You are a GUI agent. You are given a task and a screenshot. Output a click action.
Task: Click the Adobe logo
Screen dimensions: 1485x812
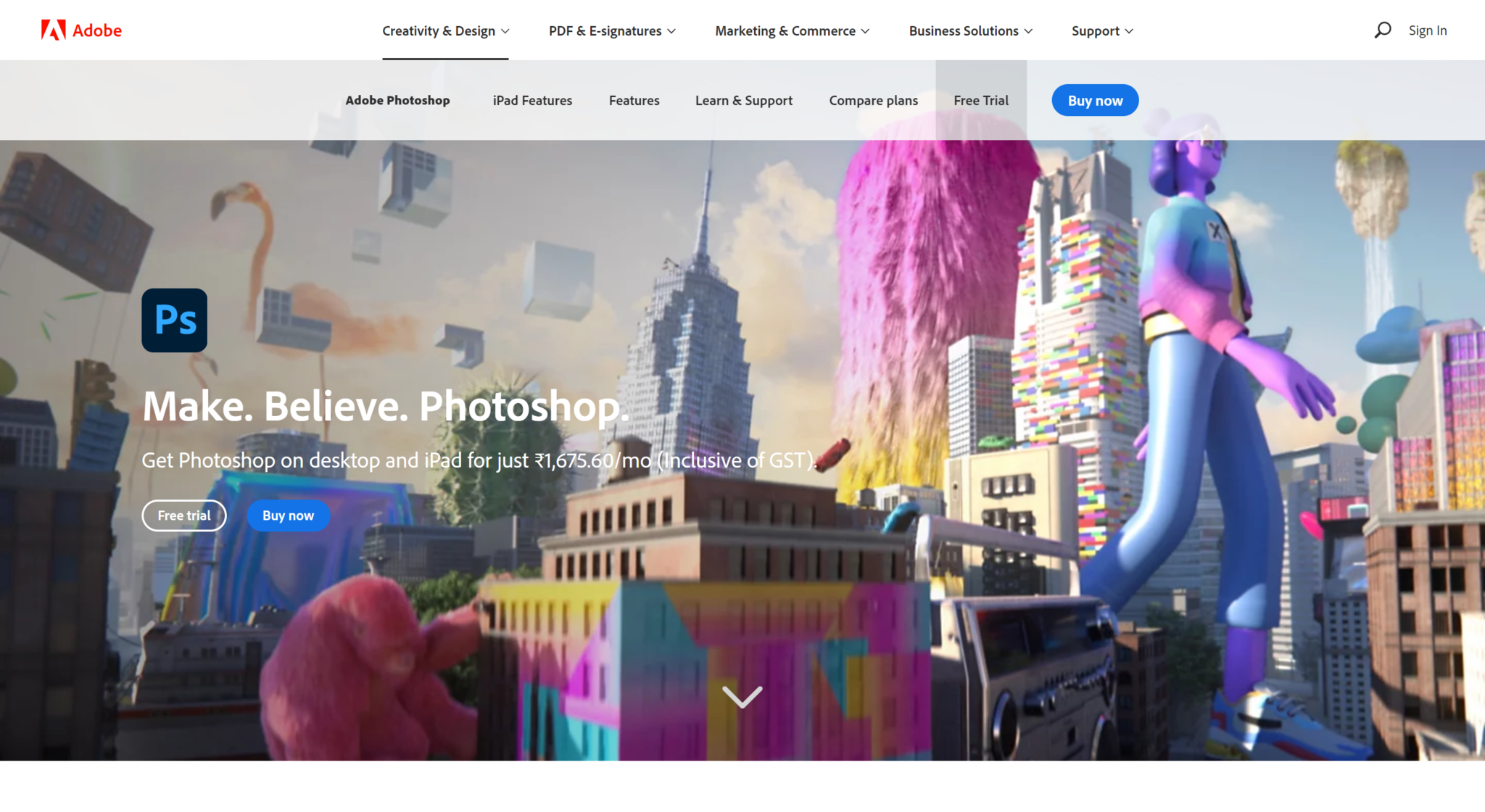[x=80, y=30]
